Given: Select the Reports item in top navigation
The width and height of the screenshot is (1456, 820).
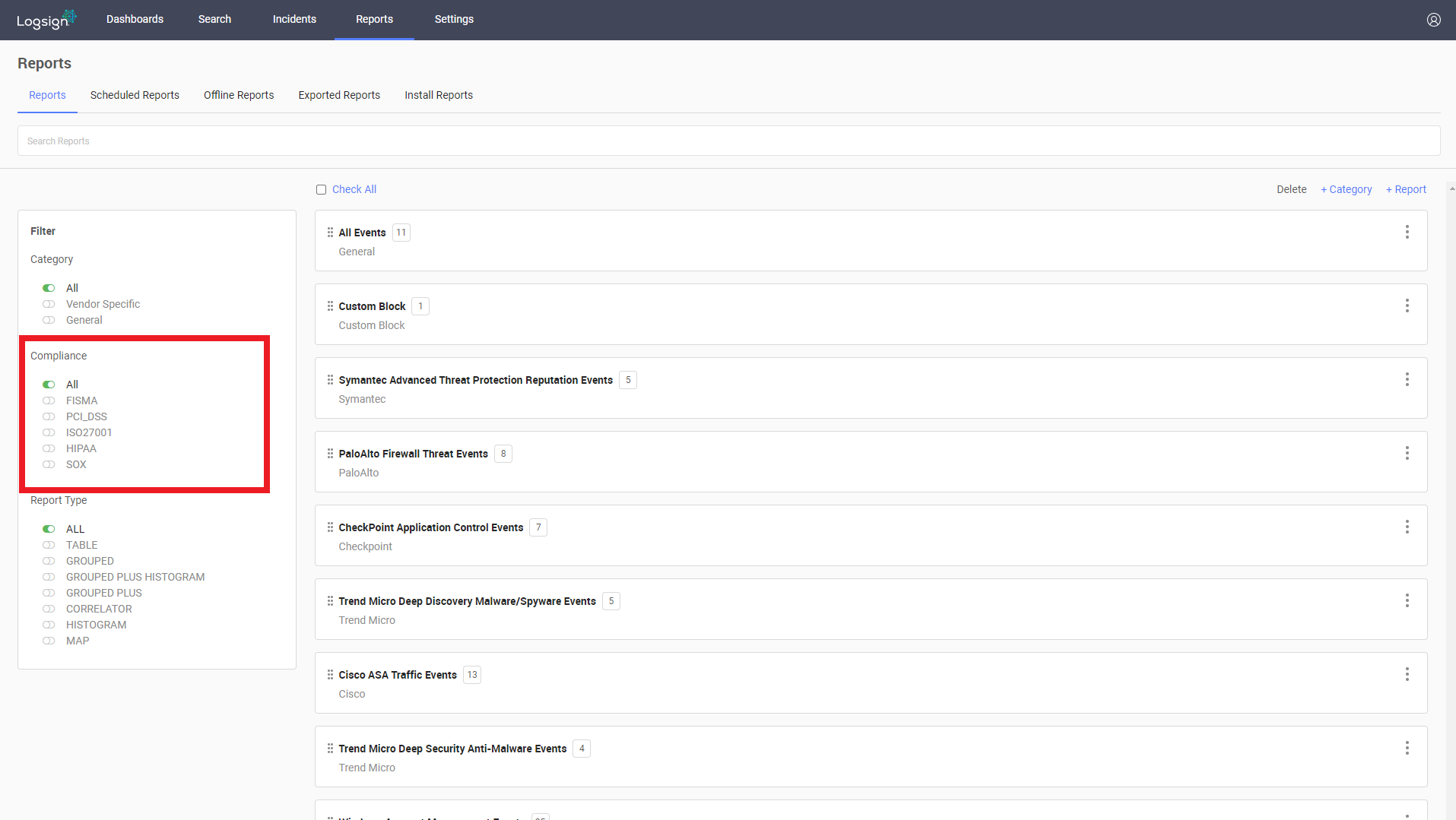Looking at the screenshot, I should tap(374, 19).
